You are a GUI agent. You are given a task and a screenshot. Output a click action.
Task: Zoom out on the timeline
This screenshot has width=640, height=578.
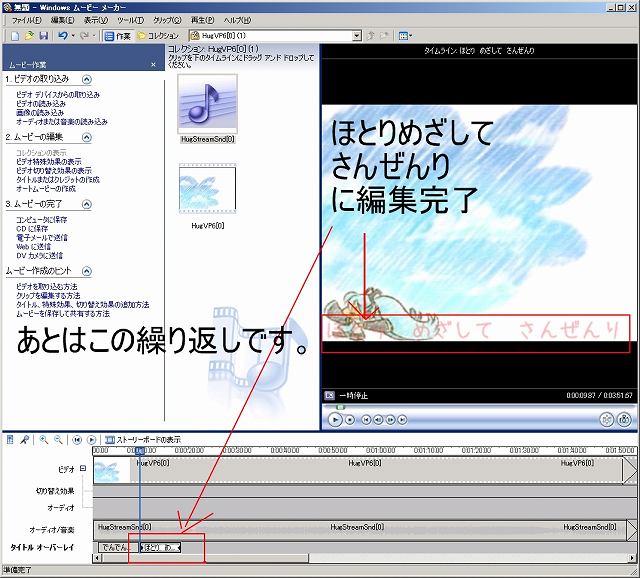pos(58,440)
